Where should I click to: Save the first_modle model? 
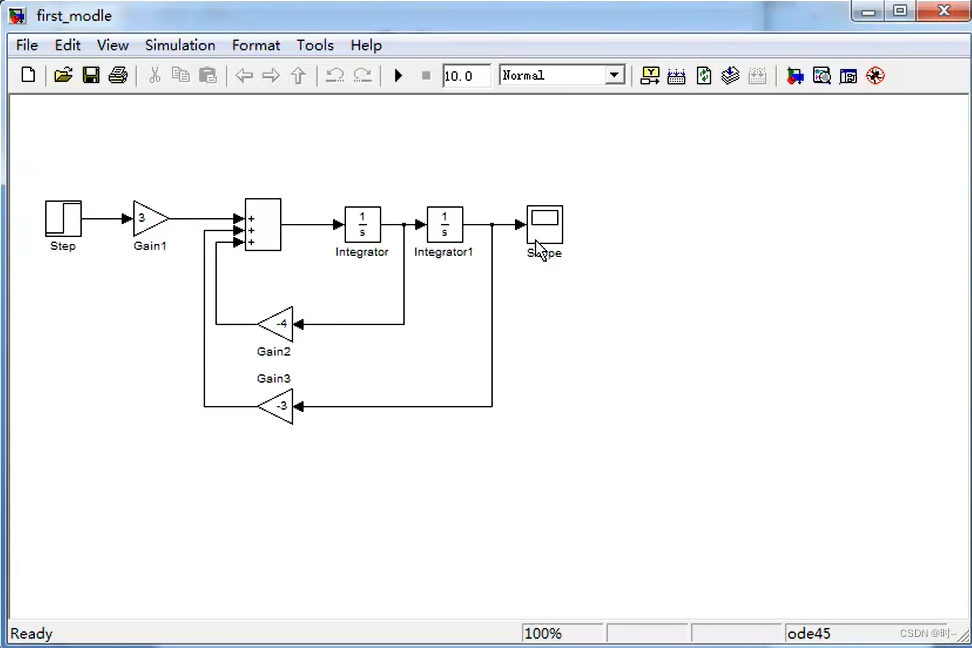91,75
